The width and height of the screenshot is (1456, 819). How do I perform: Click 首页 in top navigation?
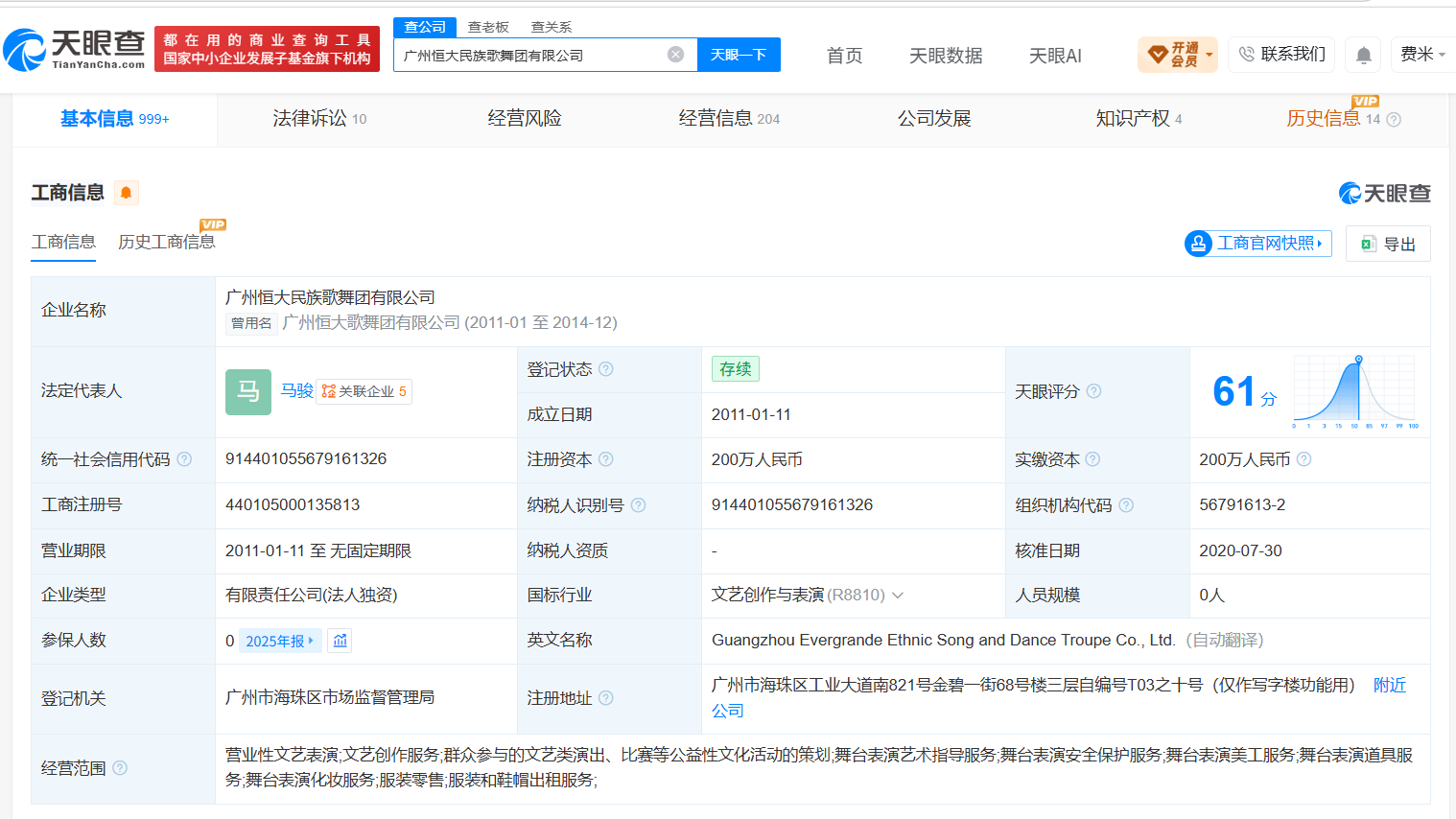click(x=845, y=56)
